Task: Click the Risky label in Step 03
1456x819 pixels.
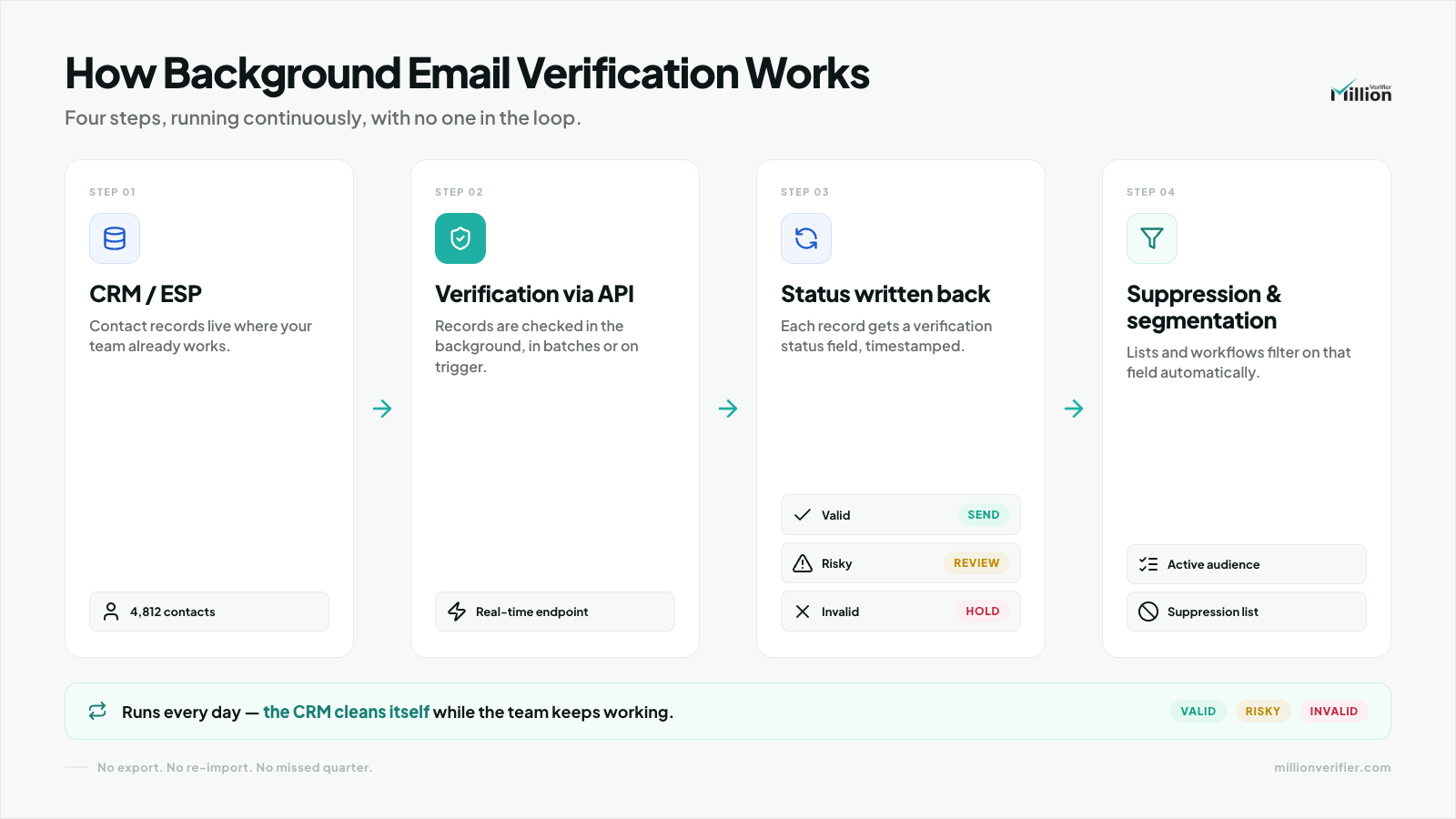Action: (837, 563)
